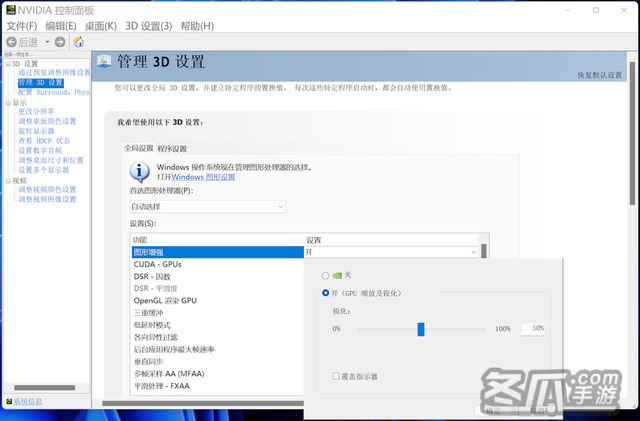Screen dimensions: 640x421
Task: Open the back history dropdown arrow
Action: coord(47,42)
